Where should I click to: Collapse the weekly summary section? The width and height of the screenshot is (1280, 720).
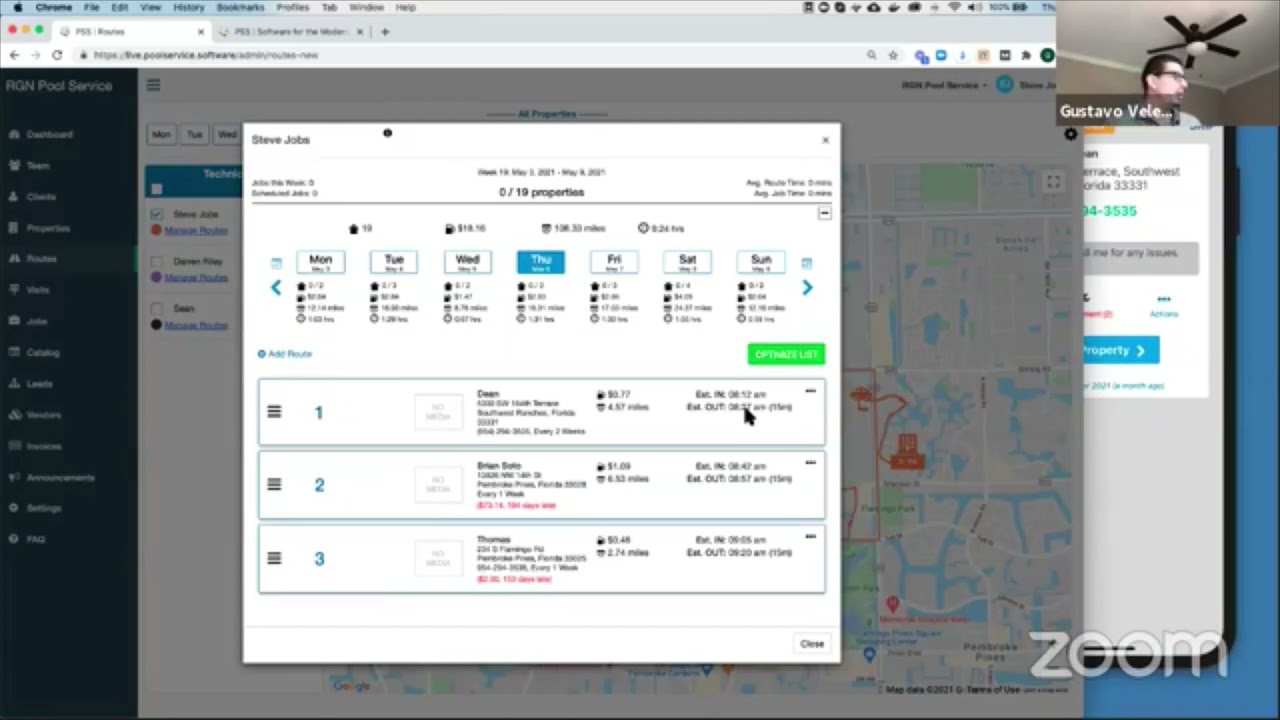pyautogui.click(x=824, y=212)
